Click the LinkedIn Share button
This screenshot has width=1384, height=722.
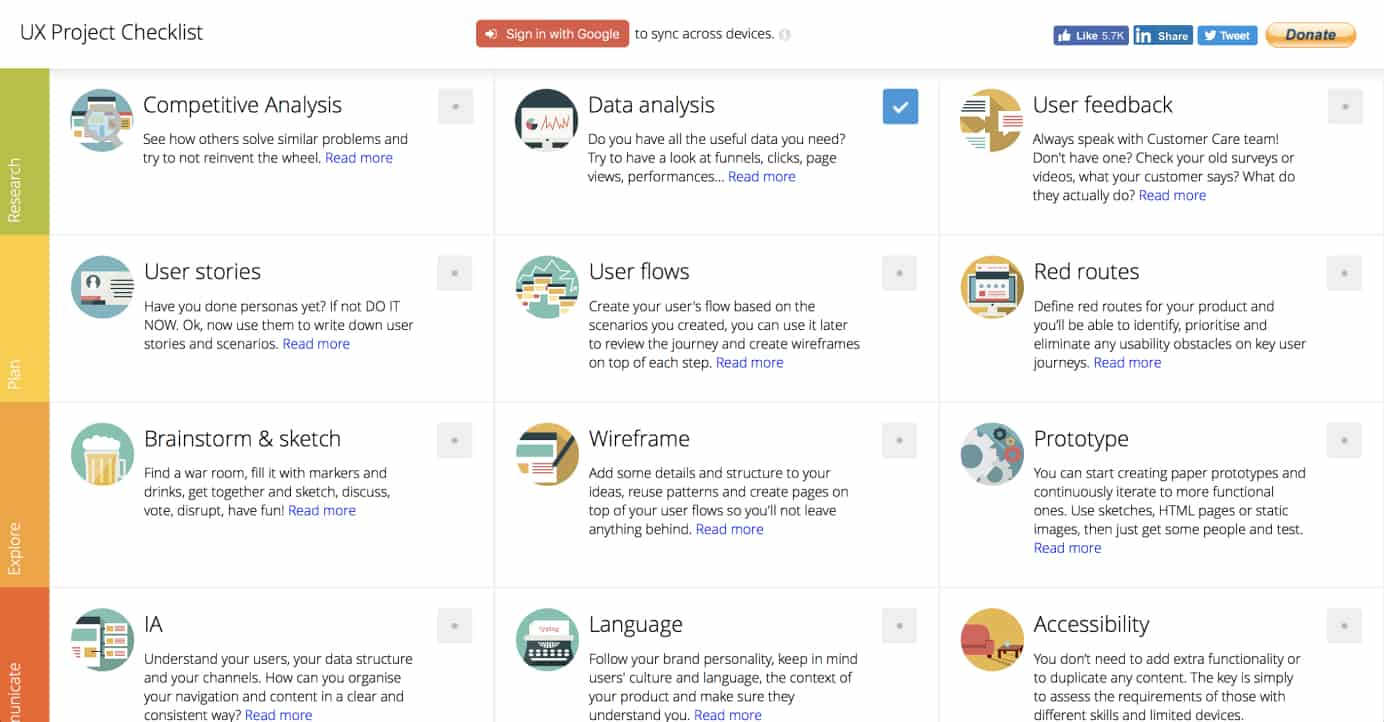pos(1163,36)
